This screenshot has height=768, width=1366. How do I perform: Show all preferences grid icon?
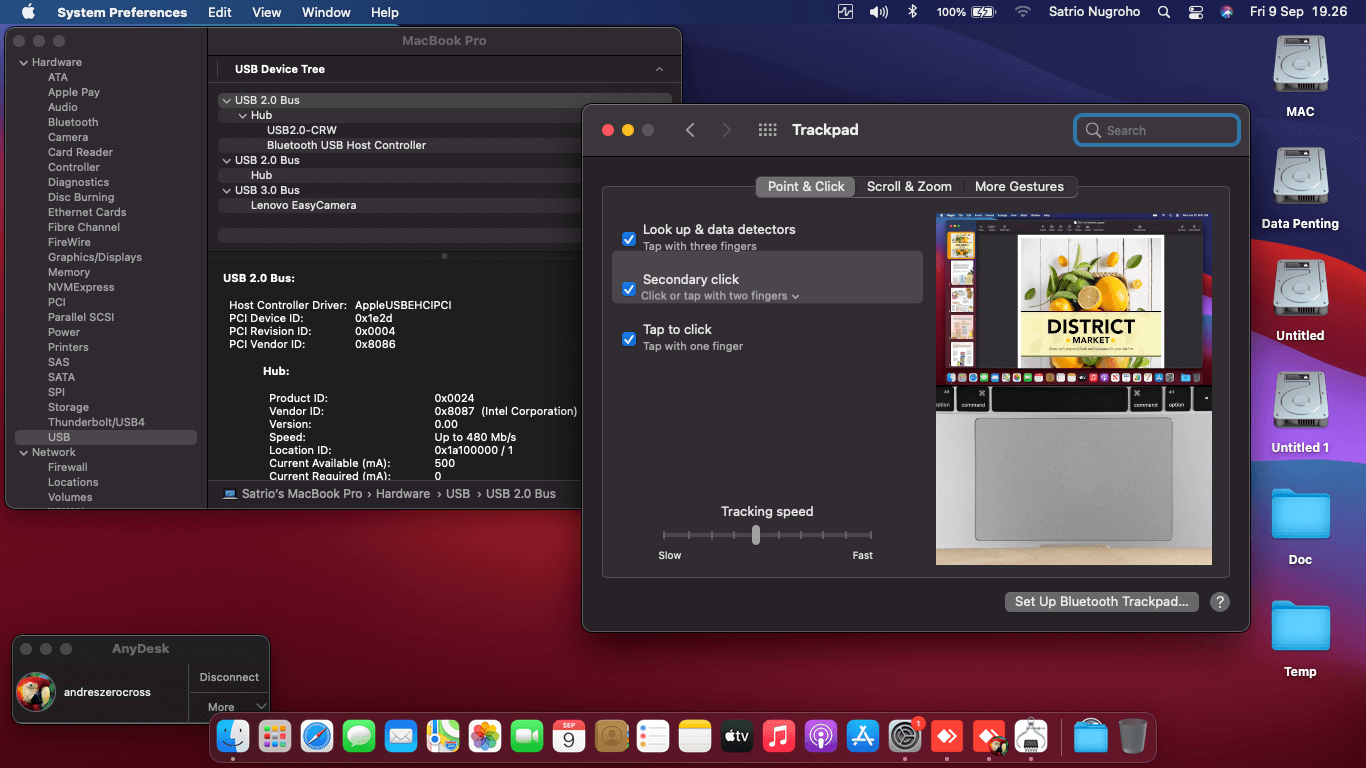(x=768, y=130)
